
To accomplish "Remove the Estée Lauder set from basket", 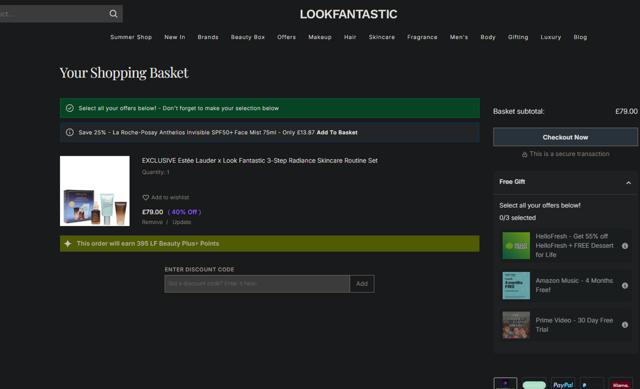I will 152,222.
